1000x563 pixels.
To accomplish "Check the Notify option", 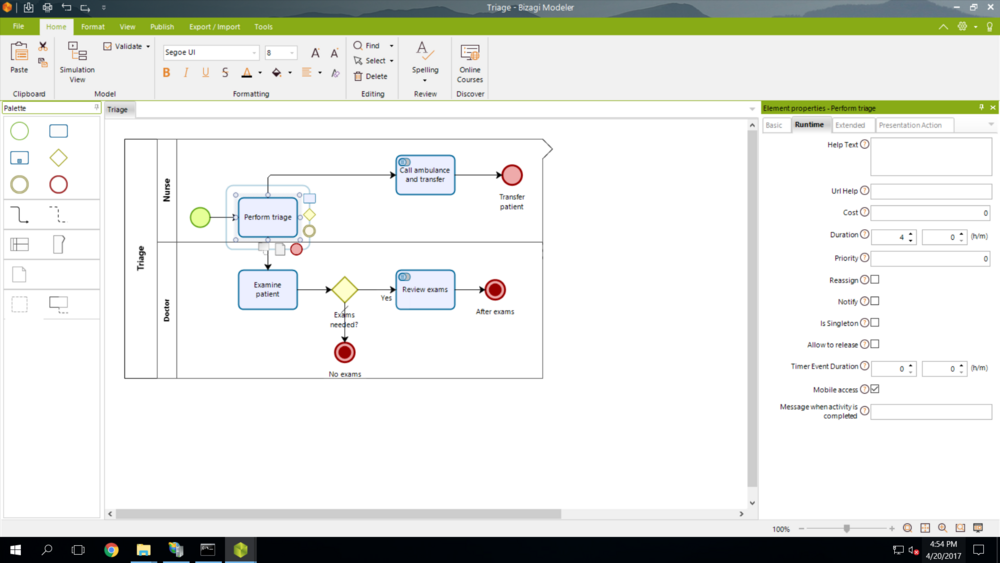I will (x=875, y=301).
